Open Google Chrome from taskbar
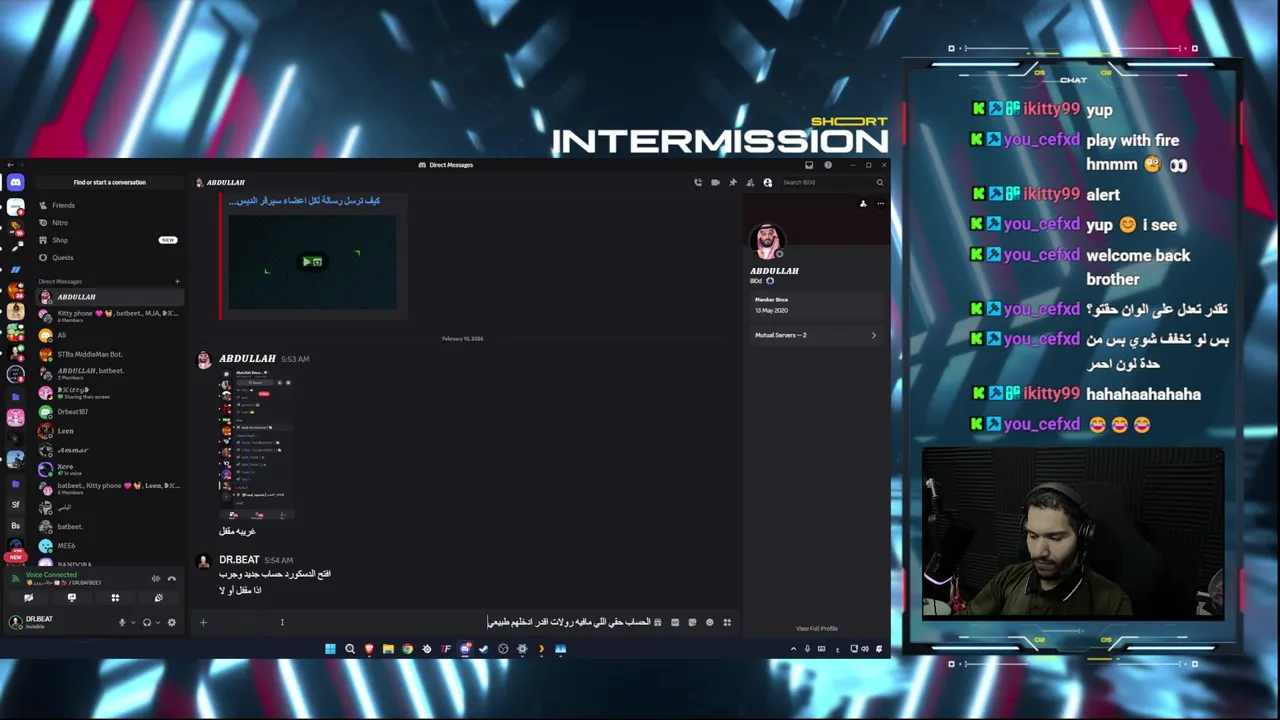 (x=407, y=649)
